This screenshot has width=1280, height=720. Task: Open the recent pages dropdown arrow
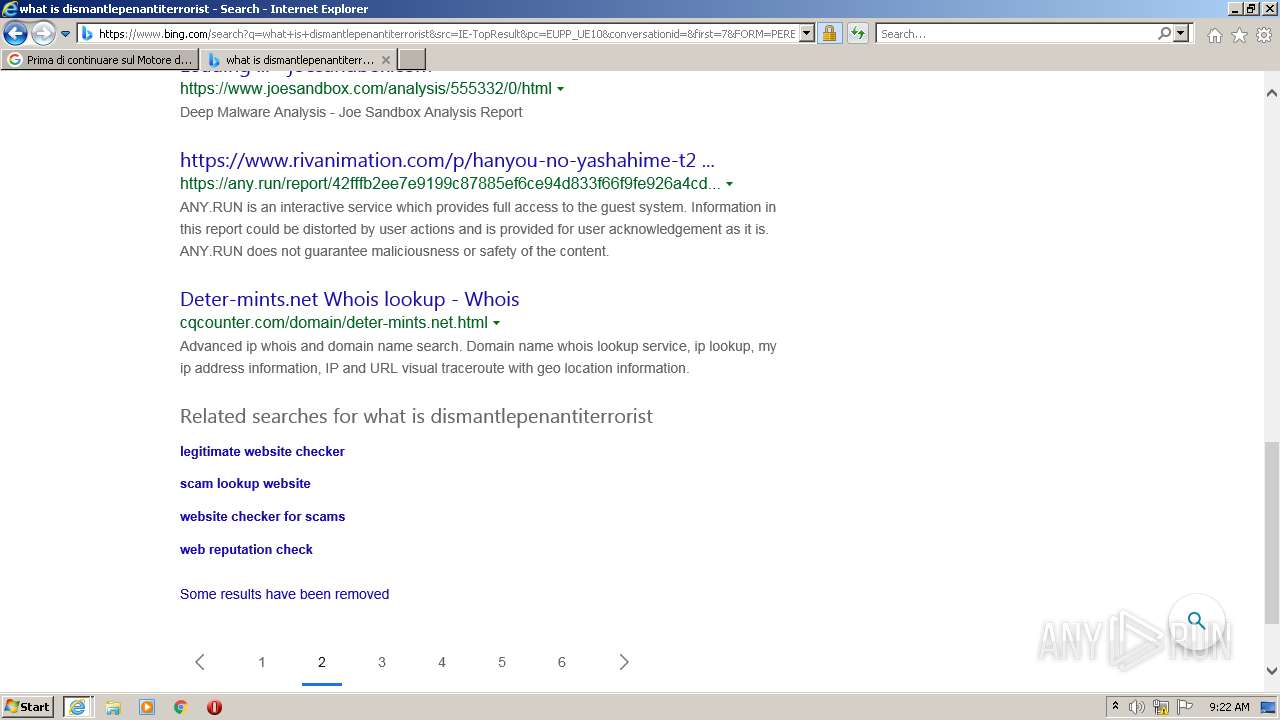pyautogui.click(x=66, y=34)
